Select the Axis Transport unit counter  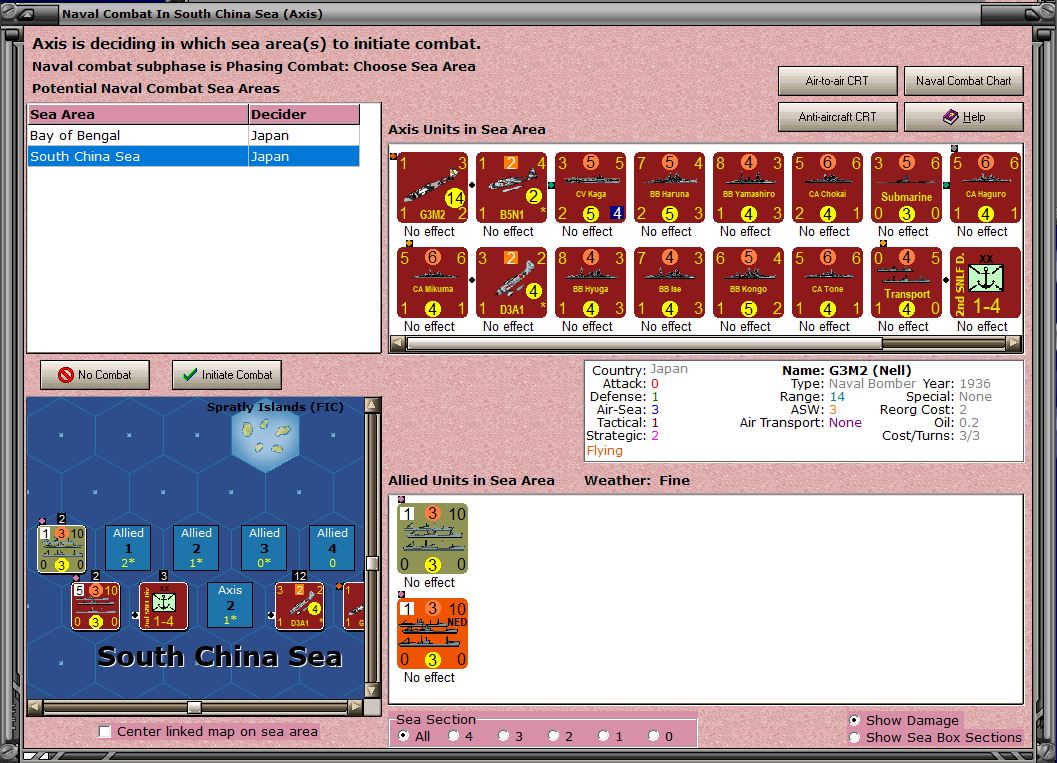tap(906, 282)
